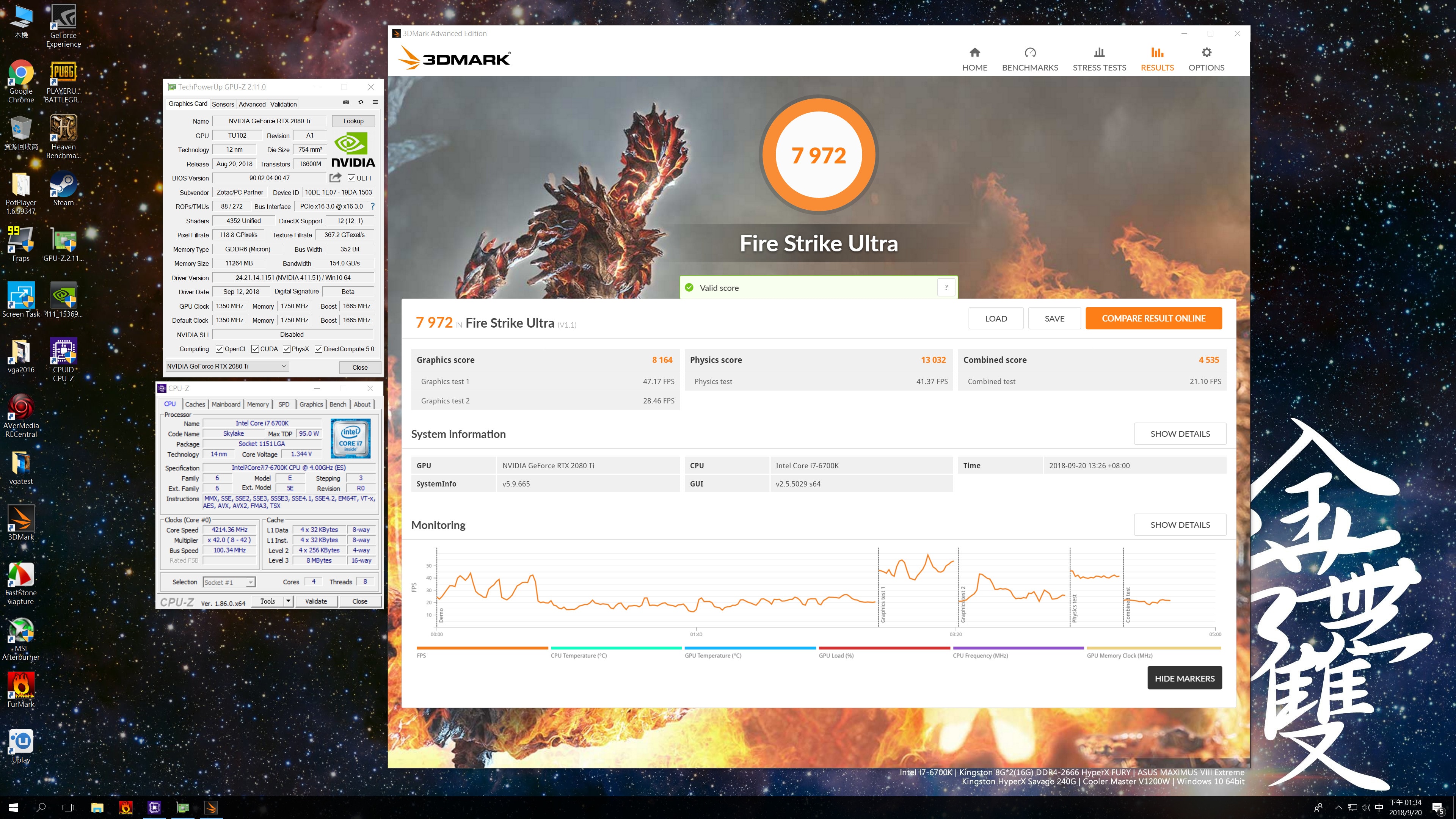This screenshot has width=1456, height=819.
Task: Open GeForce Experience desktop icon
Action: tap(63, 25)
